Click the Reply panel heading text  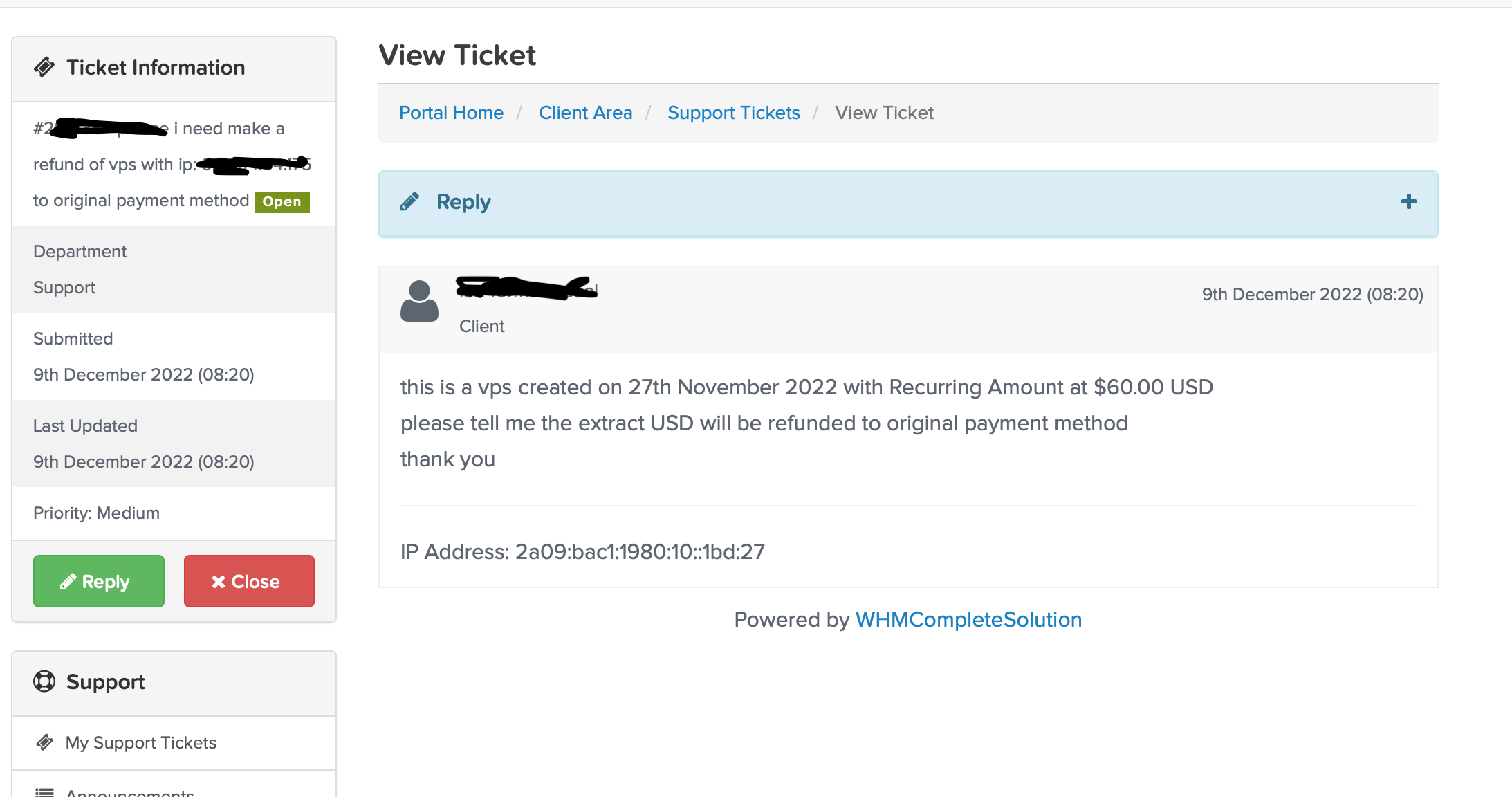pos(463,202)
